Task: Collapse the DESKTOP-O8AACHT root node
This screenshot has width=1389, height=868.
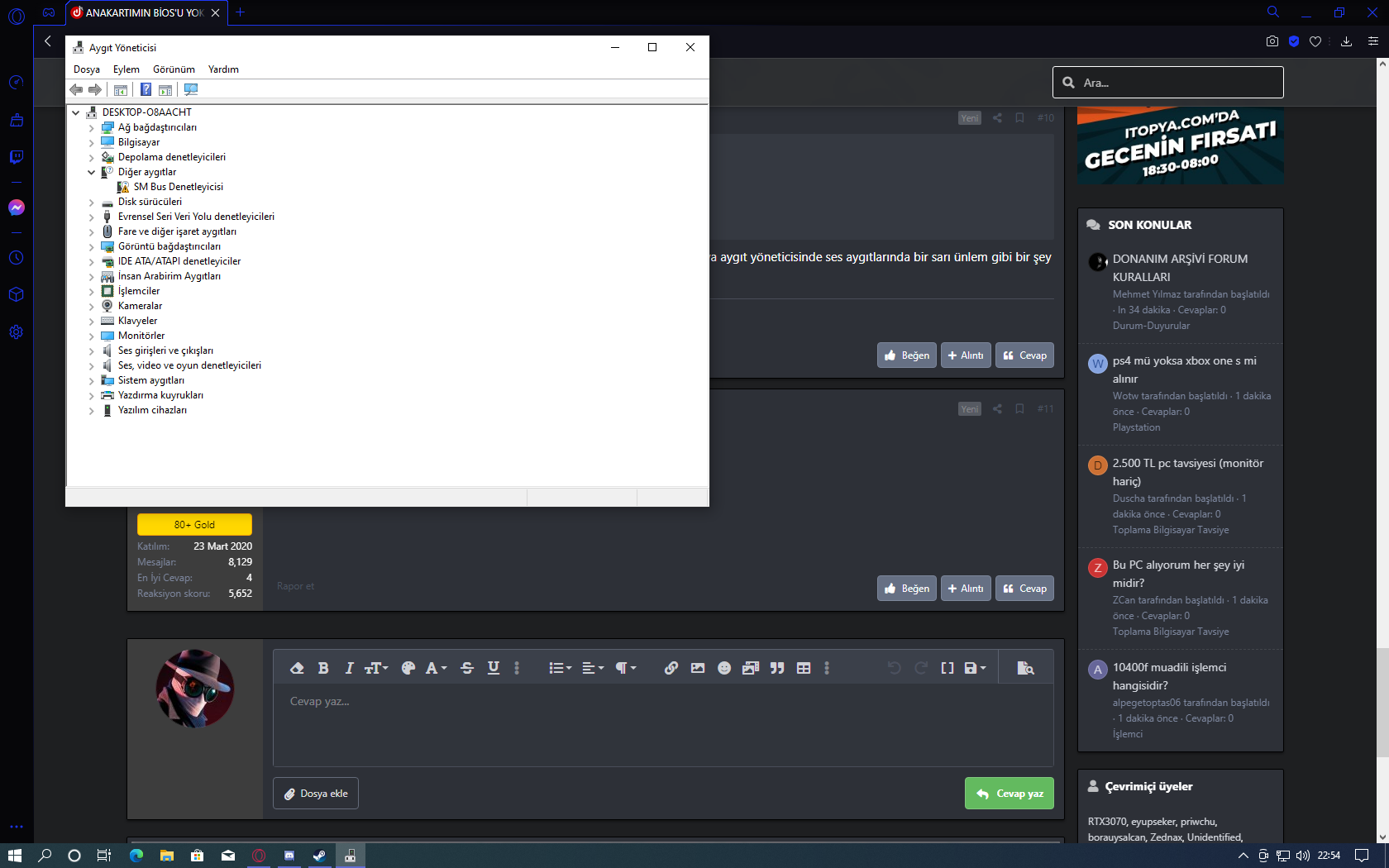Action: [76, 112]
